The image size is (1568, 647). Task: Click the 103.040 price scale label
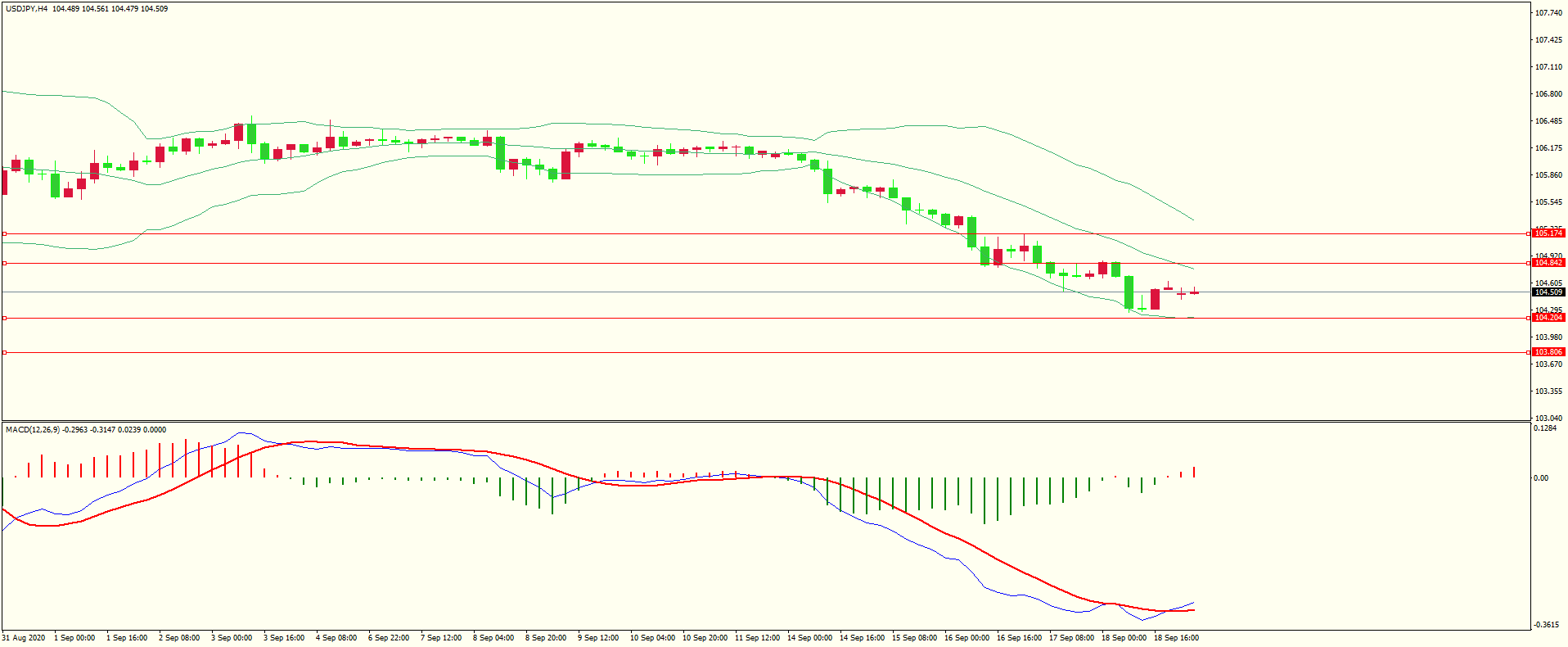[1548, 419]
